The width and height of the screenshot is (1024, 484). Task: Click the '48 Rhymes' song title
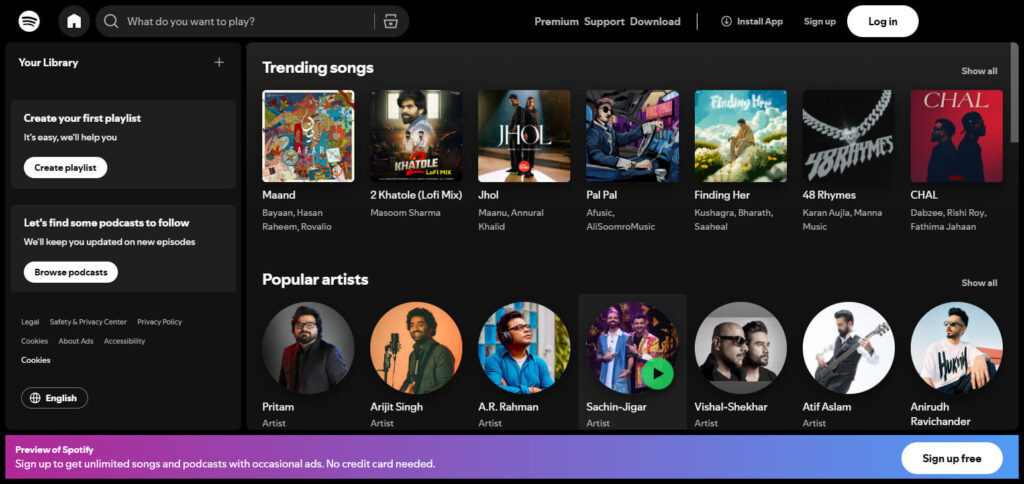pyautogui.click(x=829, y=195)
